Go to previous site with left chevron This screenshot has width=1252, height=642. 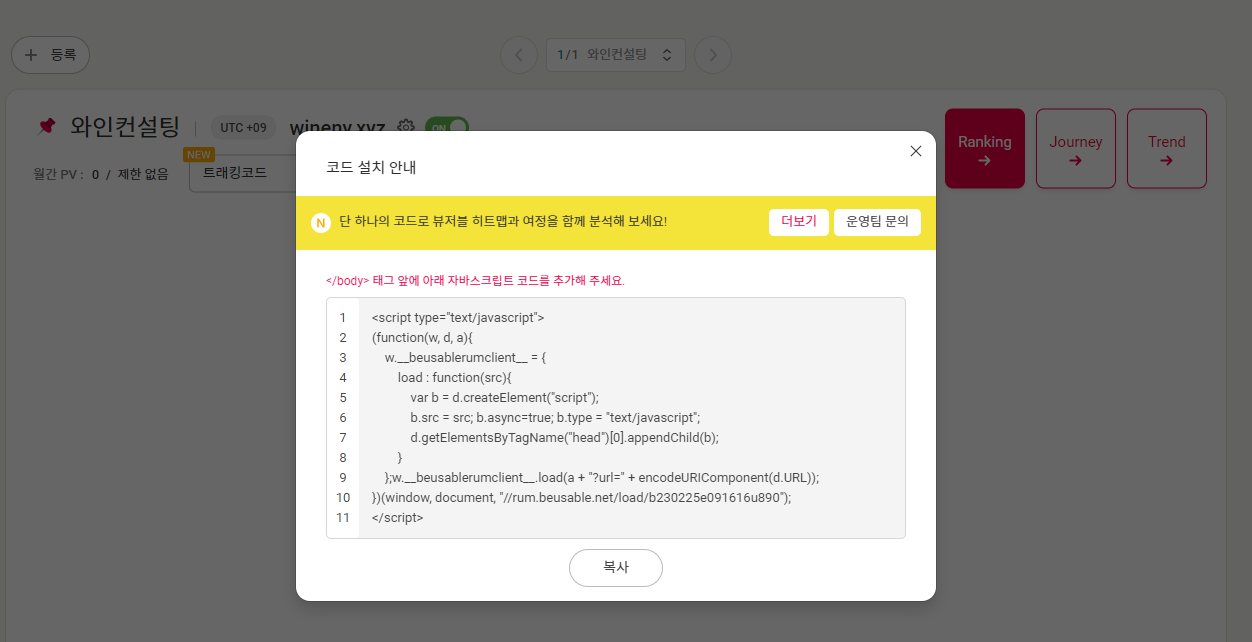[518, 55]
